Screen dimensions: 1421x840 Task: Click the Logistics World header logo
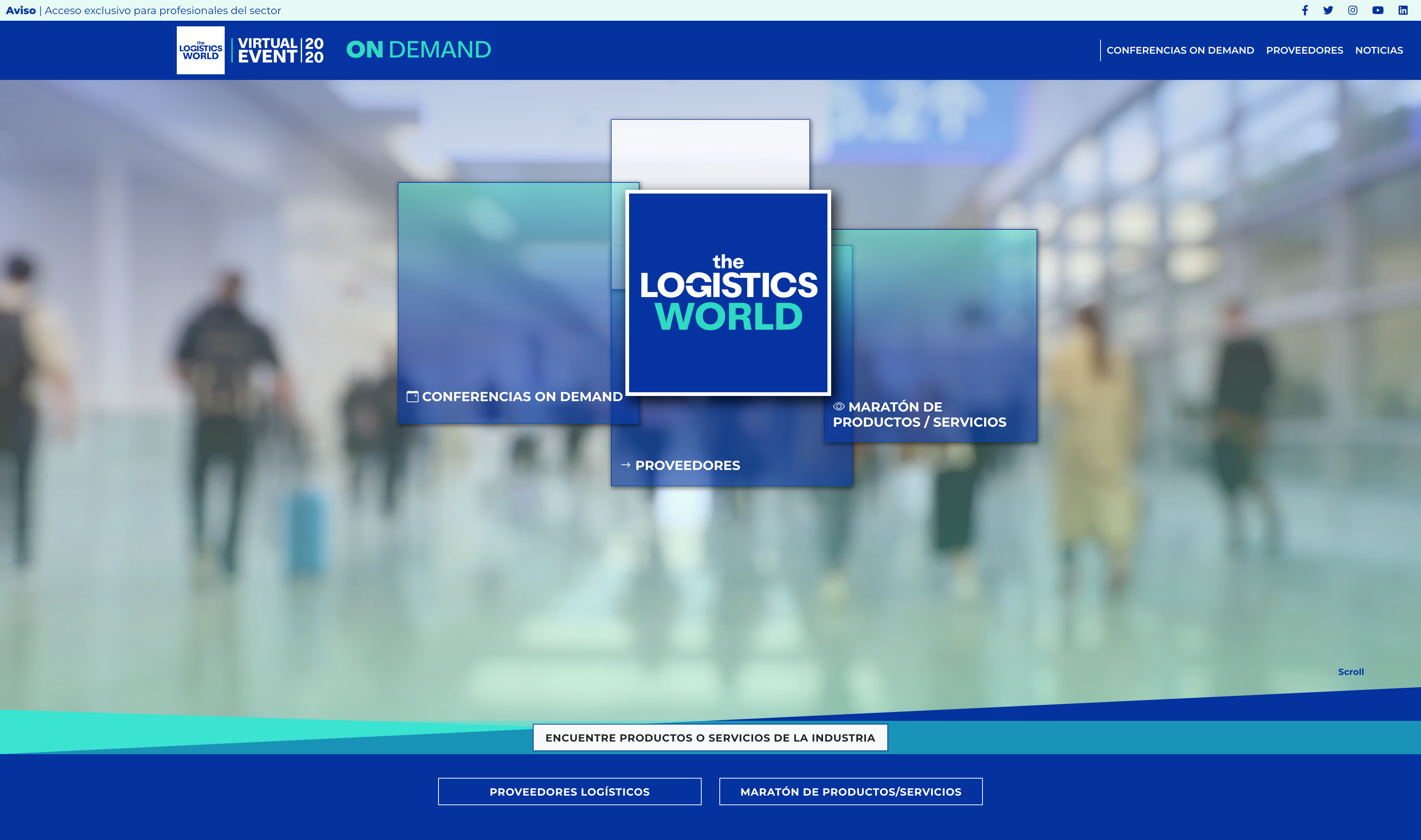(200, 50)
